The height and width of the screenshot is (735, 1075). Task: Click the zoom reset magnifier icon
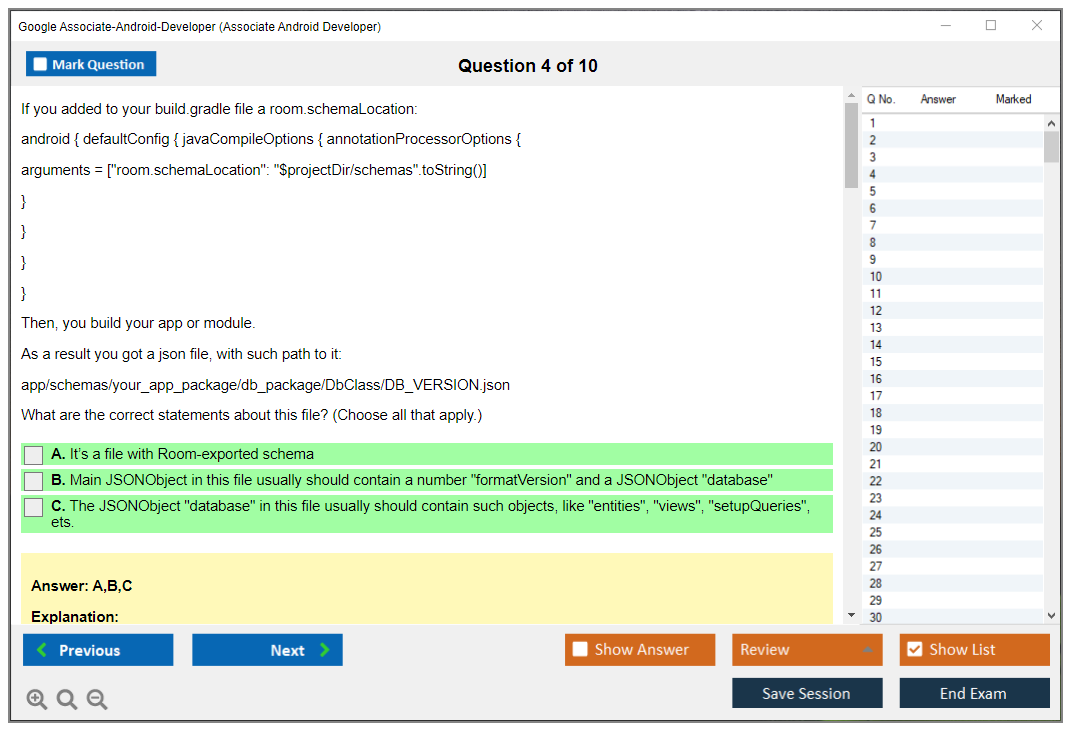coord(67,700)
